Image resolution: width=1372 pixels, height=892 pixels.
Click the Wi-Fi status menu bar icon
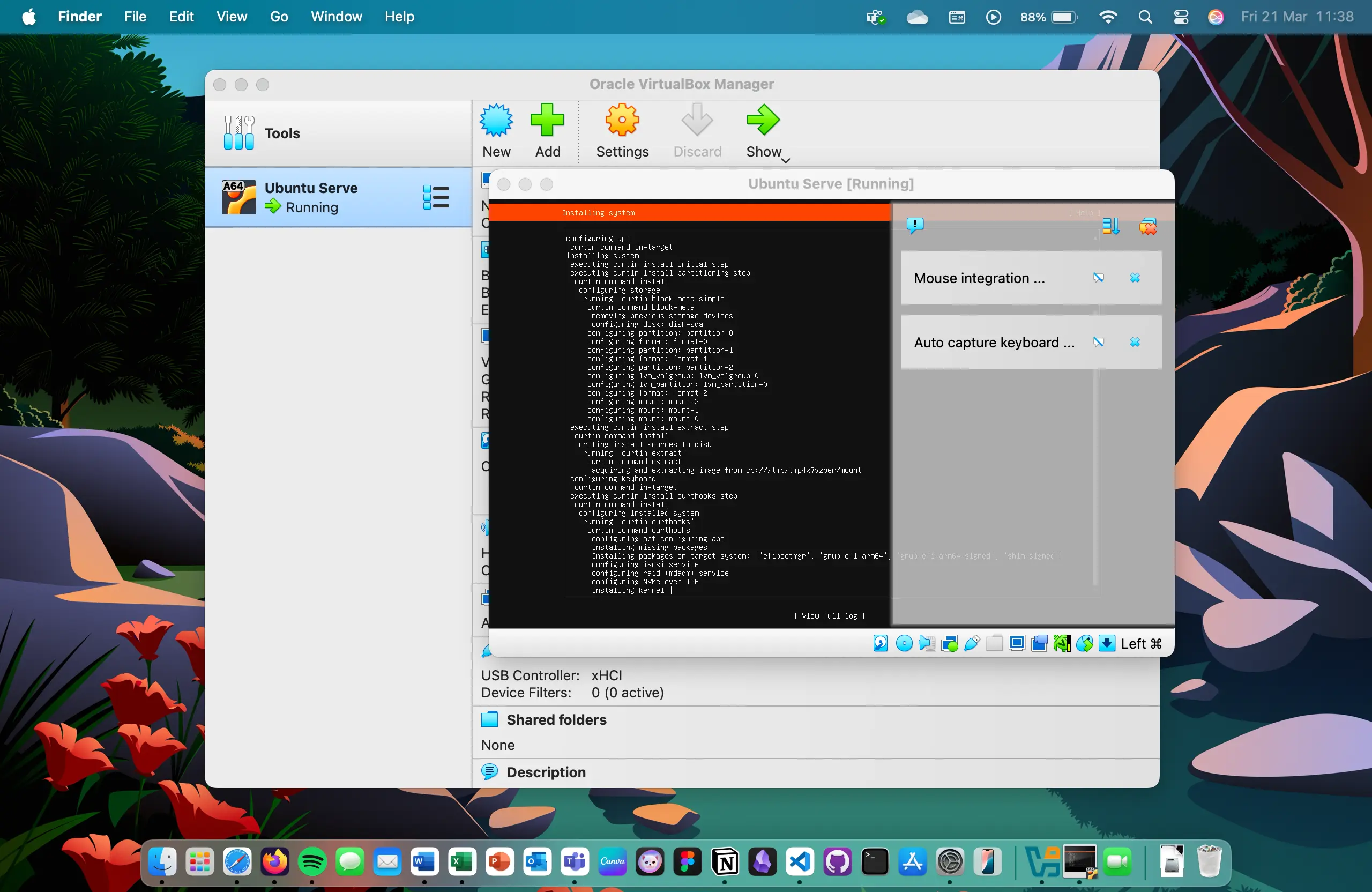[x=1107, y=17]
